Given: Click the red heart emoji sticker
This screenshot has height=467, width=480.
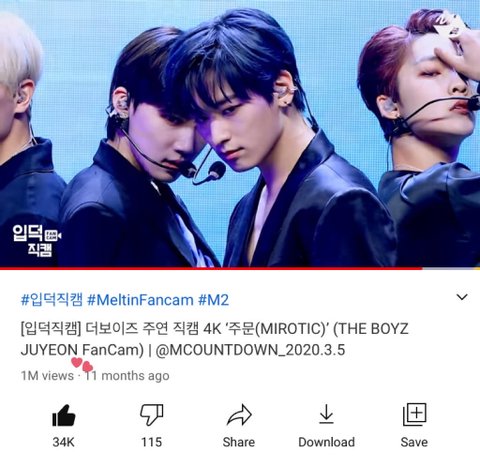Looking at the screenshot, I should click(x=82, y=364).
